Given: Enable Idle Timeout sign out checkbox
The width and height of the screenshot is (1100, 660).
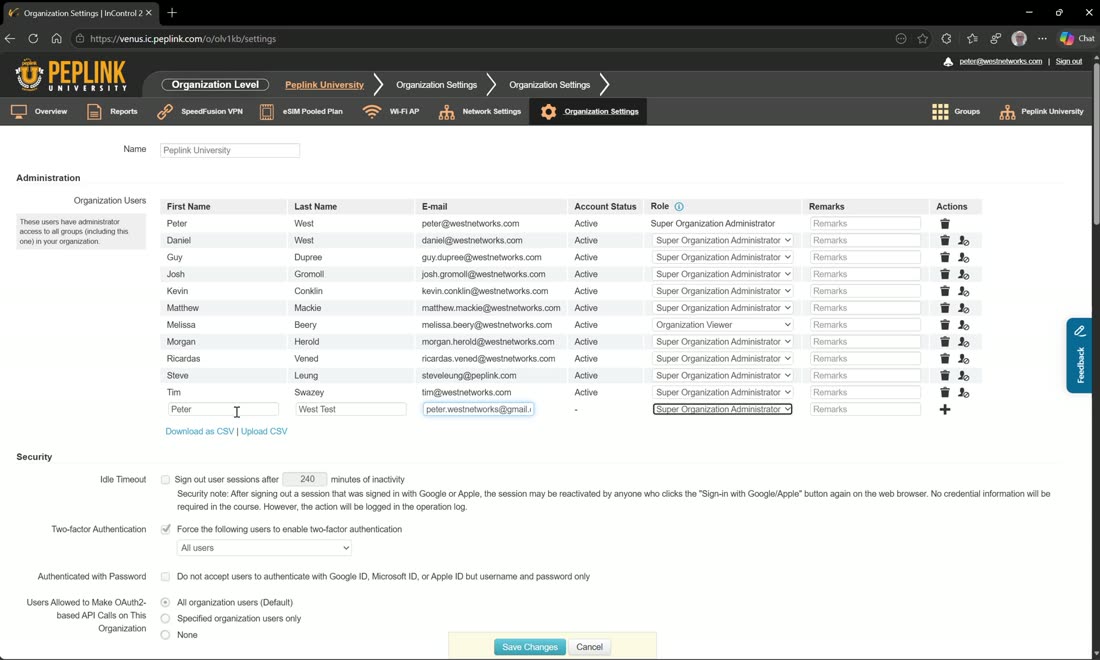Looking at the screenshot, I should click(165, 480).
